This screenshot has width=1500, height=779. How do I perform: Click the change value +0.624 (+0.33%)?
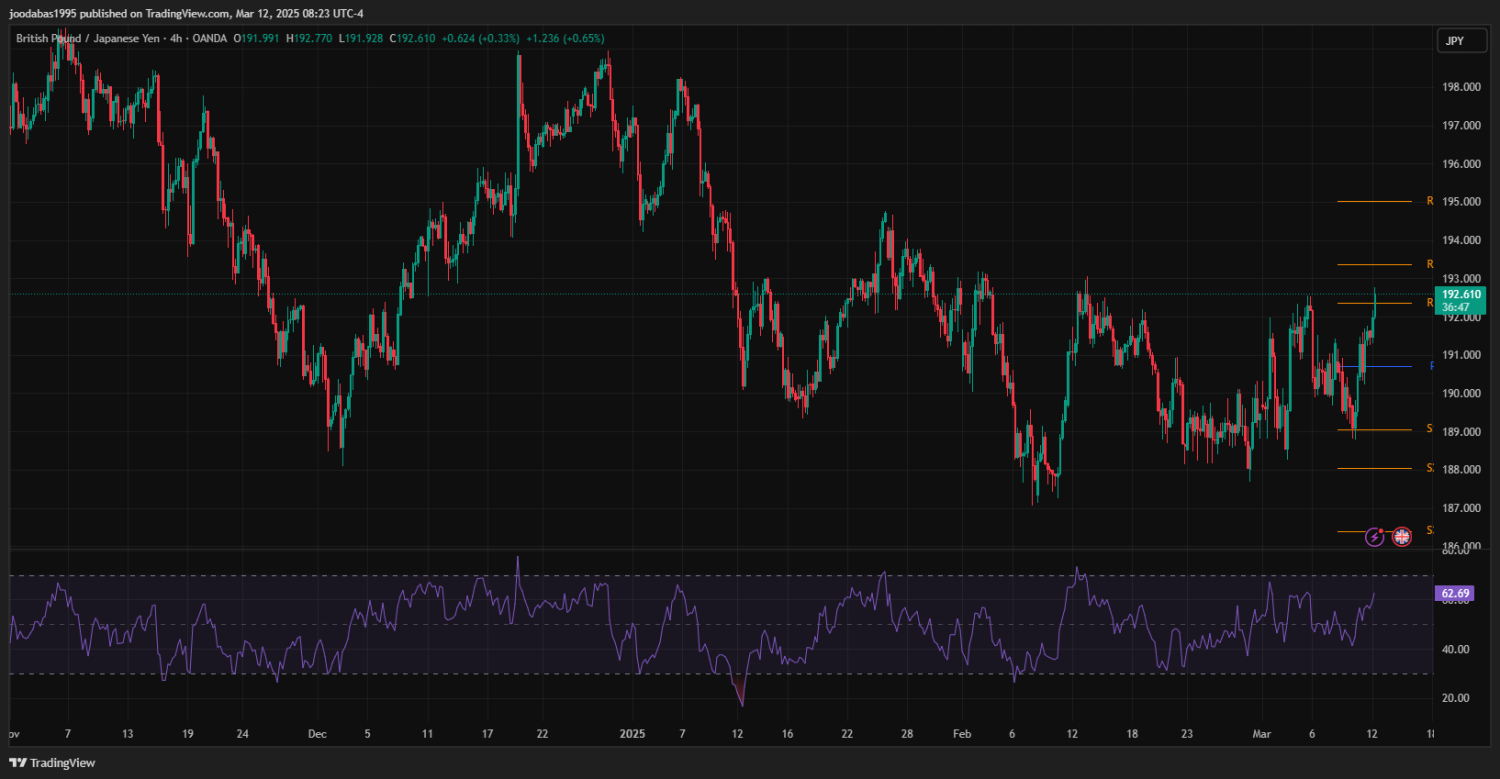pos(482,38)
